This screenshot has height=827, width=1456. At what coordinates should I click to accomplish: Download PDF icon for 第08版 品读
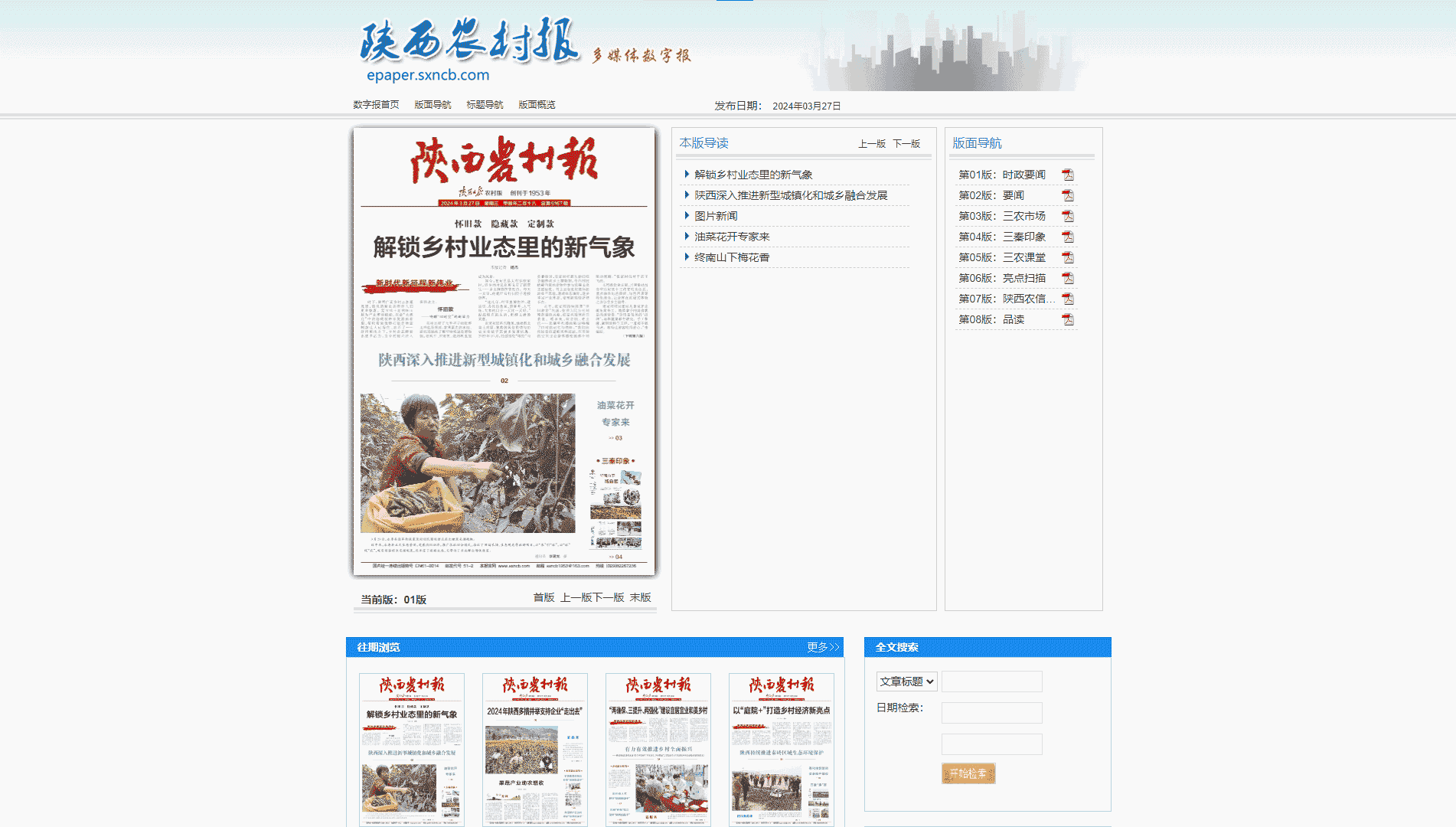pos(1067,320)
